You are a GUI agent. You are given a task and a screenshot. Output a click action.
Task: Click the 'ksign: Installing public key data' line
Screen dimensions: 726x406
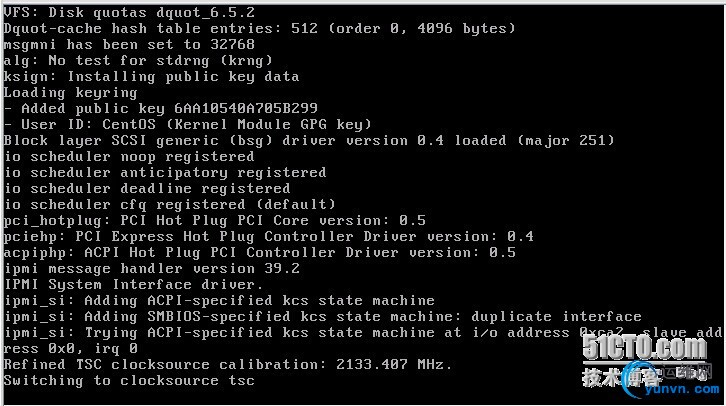pyautogui.click(x=151, y=77)
